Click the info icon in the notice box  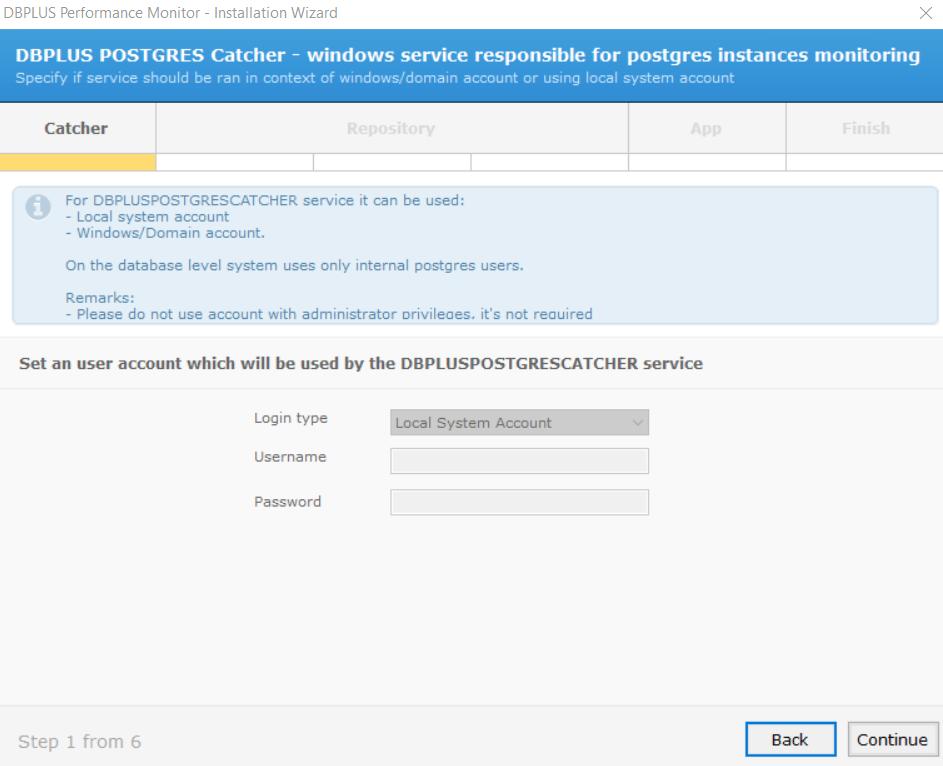pyautogui.click(x=38, y=207)
